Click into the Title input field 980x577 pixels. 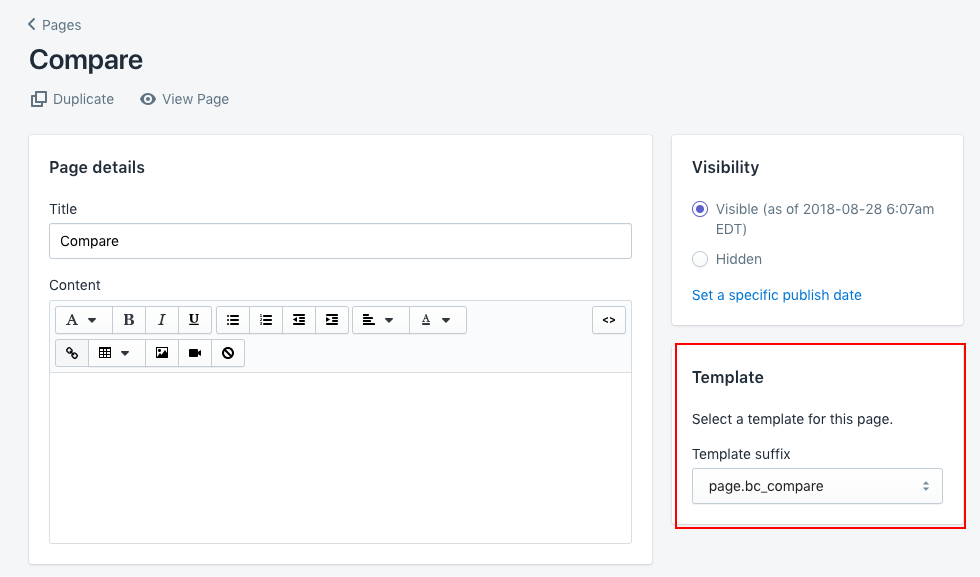(340, 241)
